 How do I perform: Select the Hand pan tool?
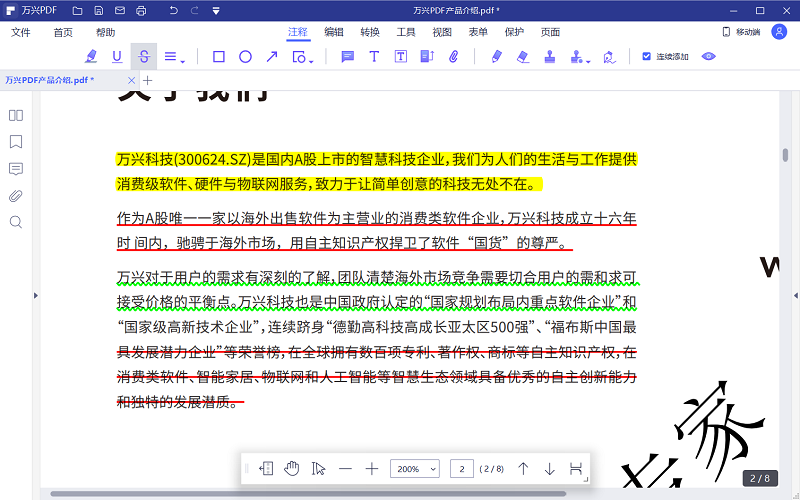(x=291, y=468)
